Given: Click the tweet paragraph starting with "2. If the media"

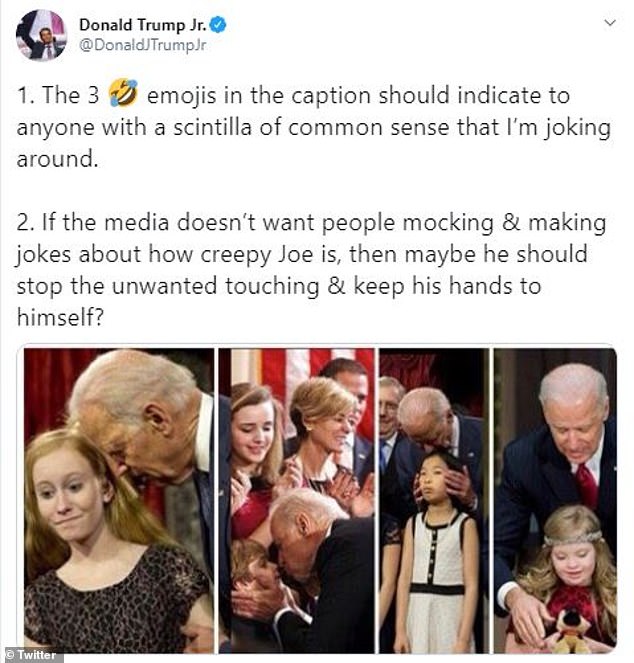Looking at the screenshot, I should tap(310, 268).
